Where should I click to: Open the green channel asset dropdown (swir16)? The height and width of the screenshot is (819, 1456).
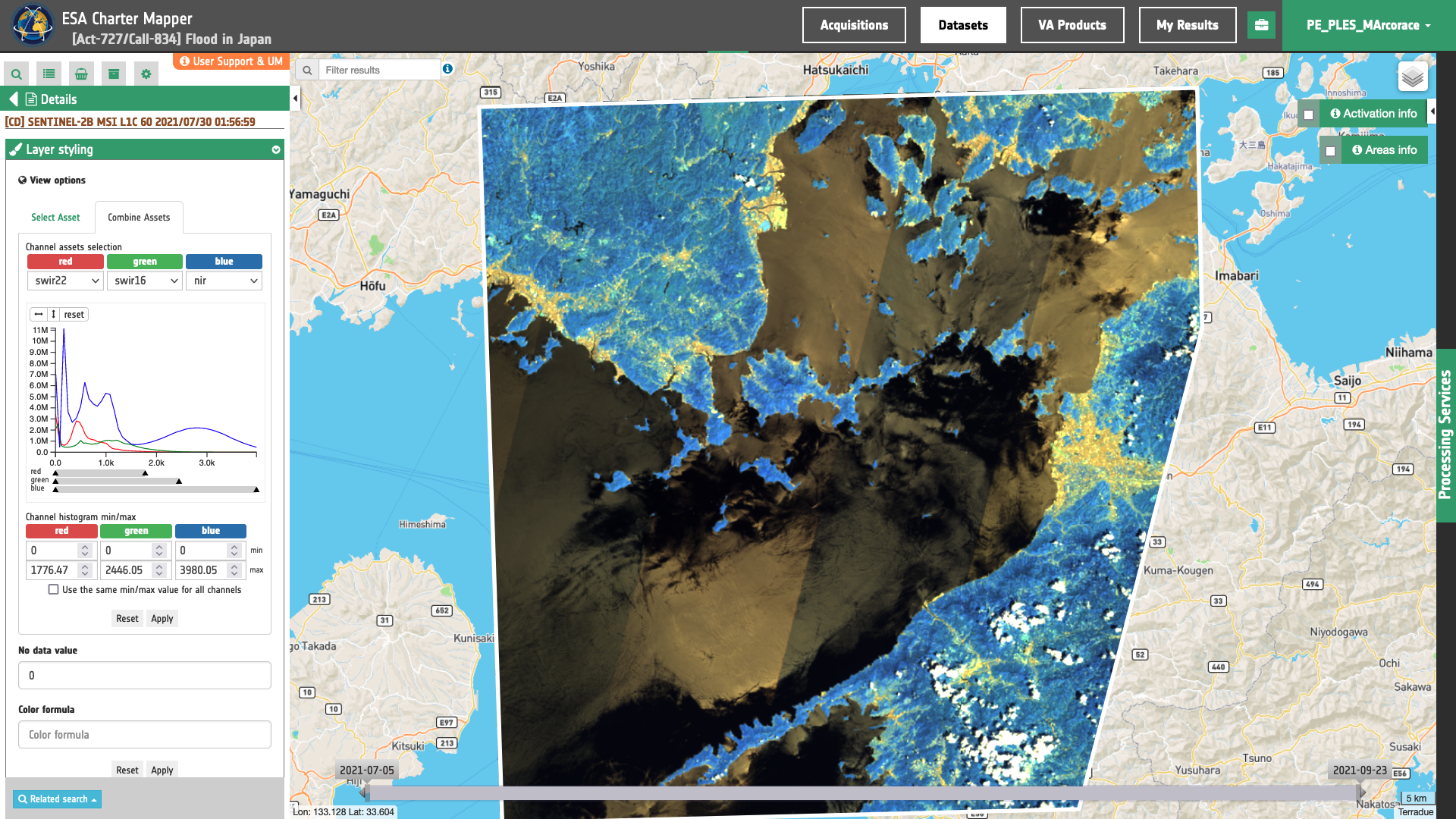144,281
